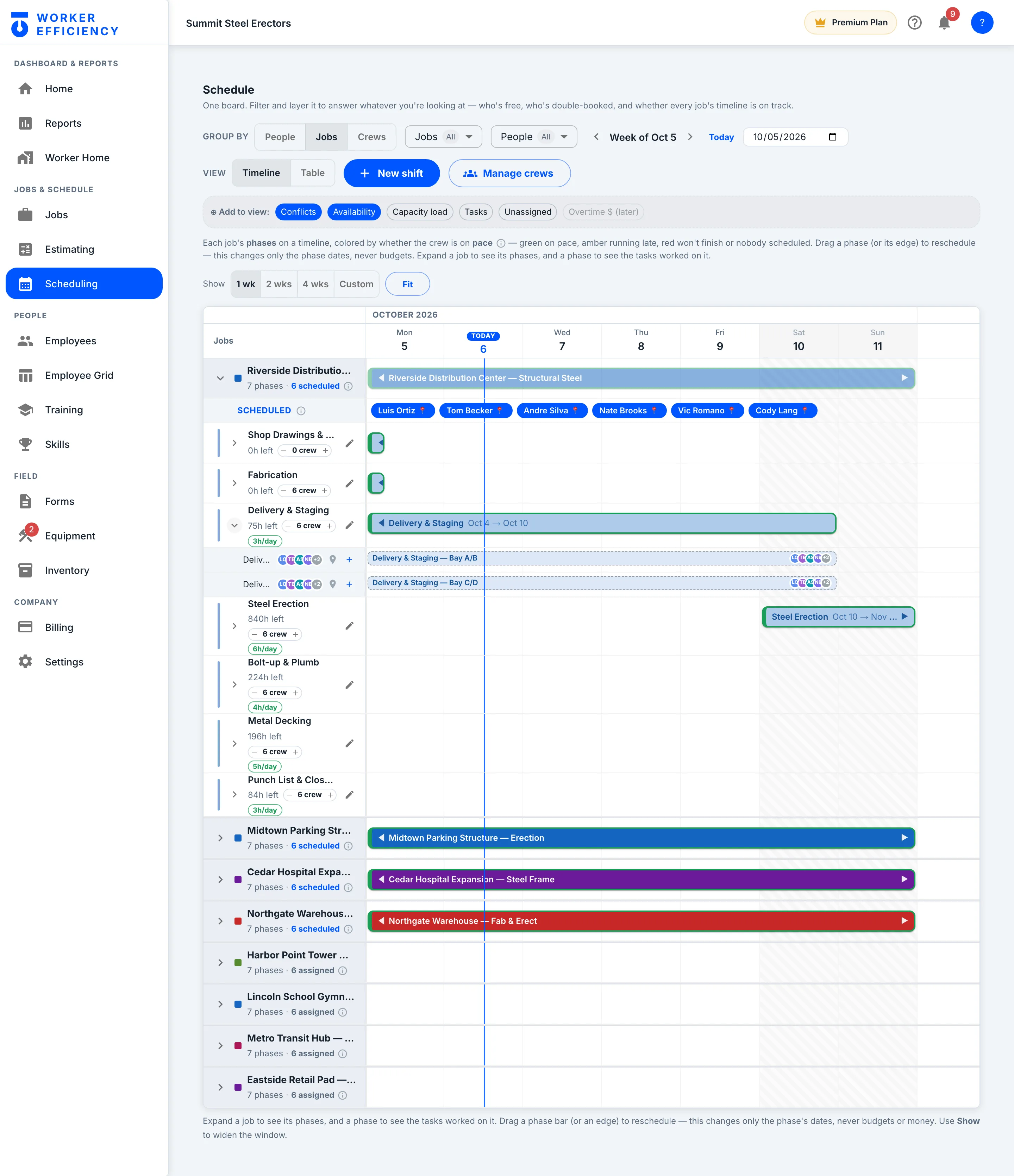
Task: Open Estimating in sidebar
Action: tap(84, 249)
